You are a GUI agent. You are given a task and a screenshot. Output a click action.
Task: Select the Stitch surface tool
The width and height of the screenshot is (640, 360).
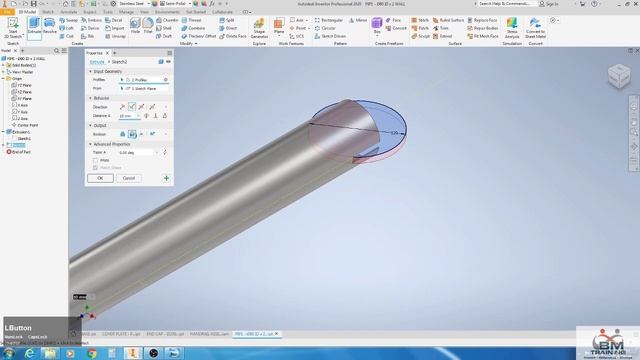click(x=420, y=20)
